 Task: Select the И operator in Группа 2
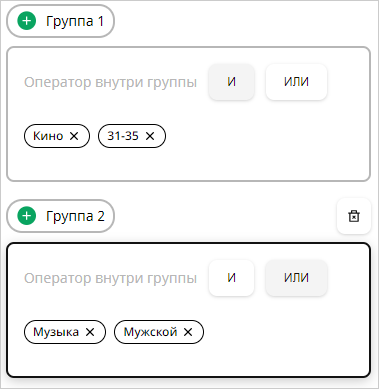coord(232,278)
